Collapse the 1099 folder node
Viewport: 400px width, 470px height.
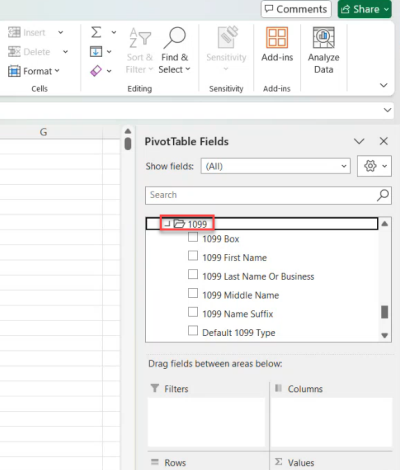167,224
